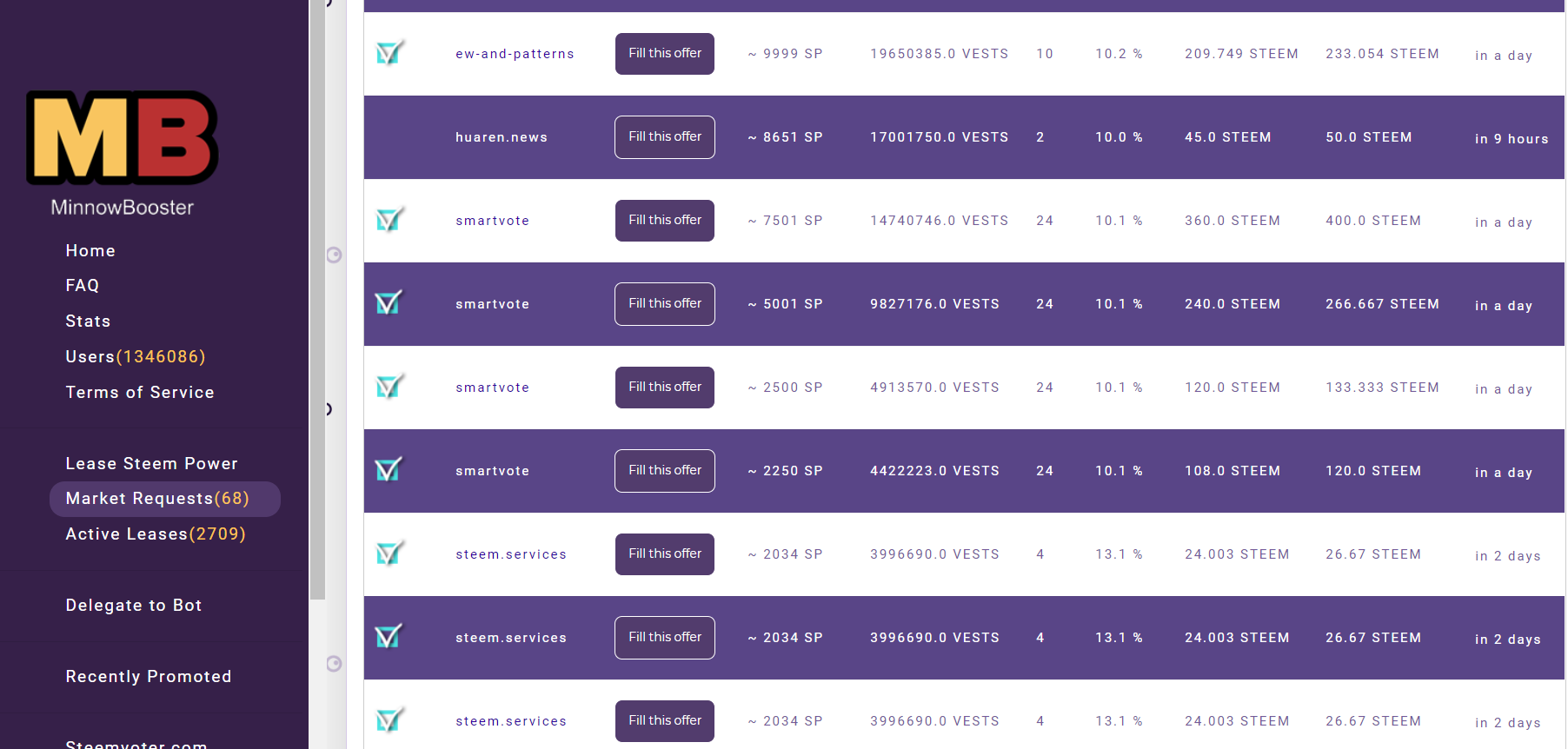This screenshot has width=1568, height=749.
Task: Click the checkmark icon in the ew-and-patterns row
Action: tap(389, 54)
